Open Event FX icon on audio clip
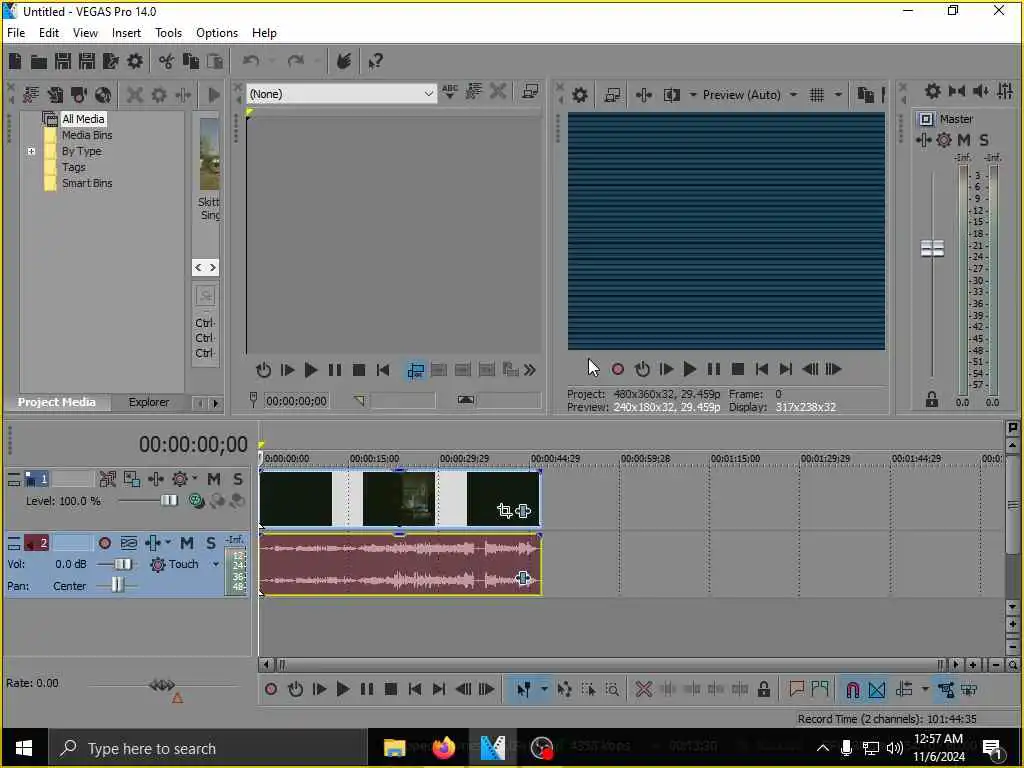1024x768 pixels. [x=522, y=578]
